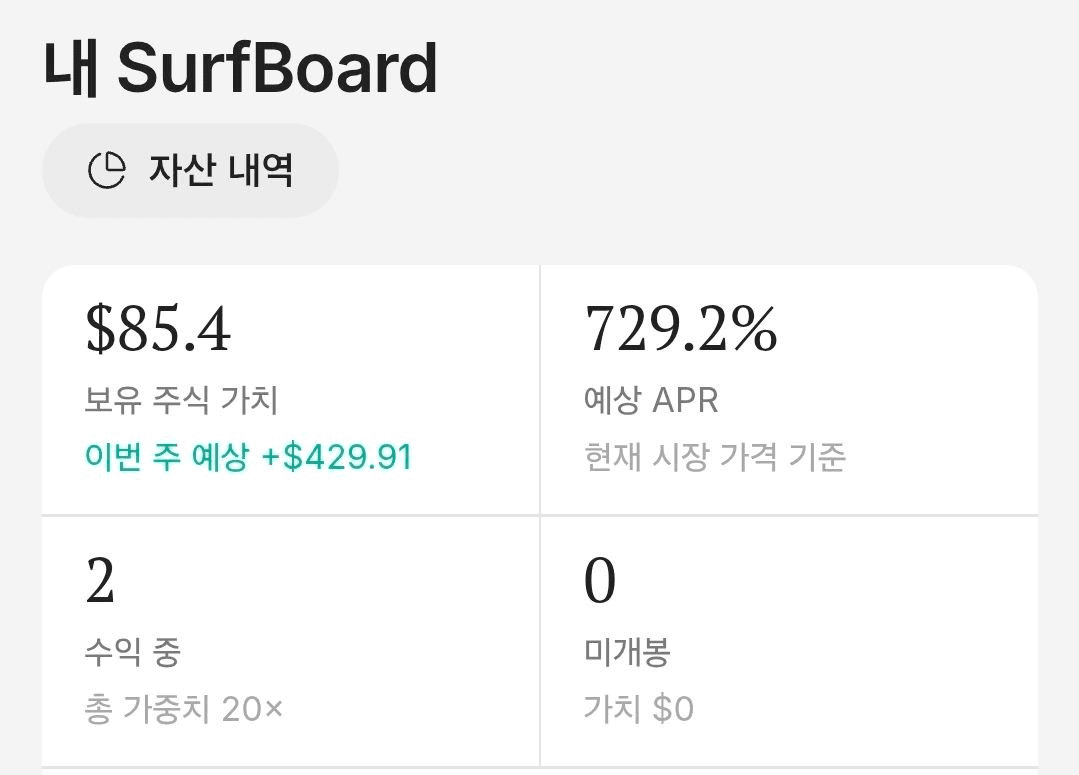1079x775 pixels.
Task: Click the 20× weight multiplier value
Action: click(x=252, y=709)
